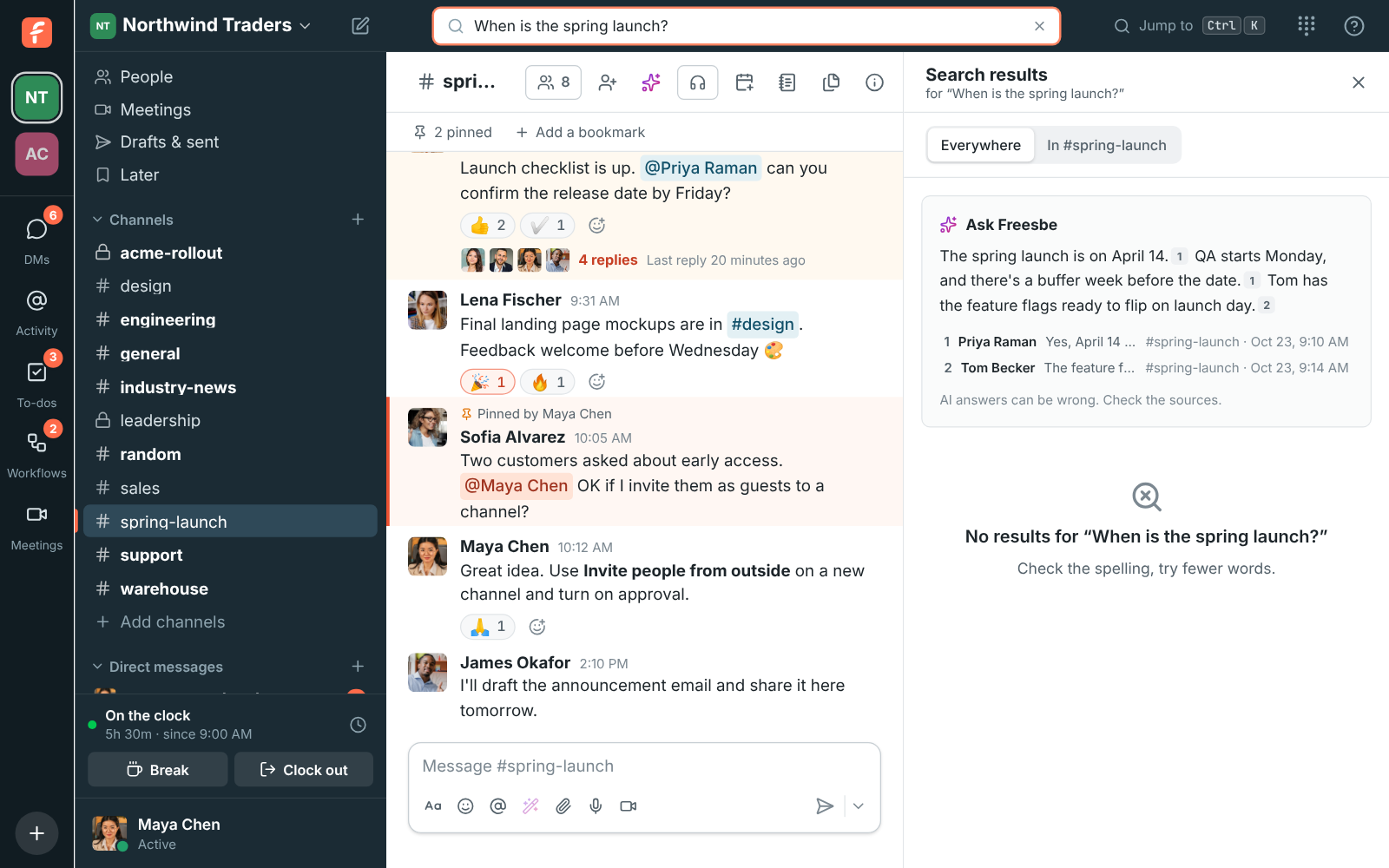Open the help question mark icon
This screenshot has height=868, width=1389.
(1353, 26)
